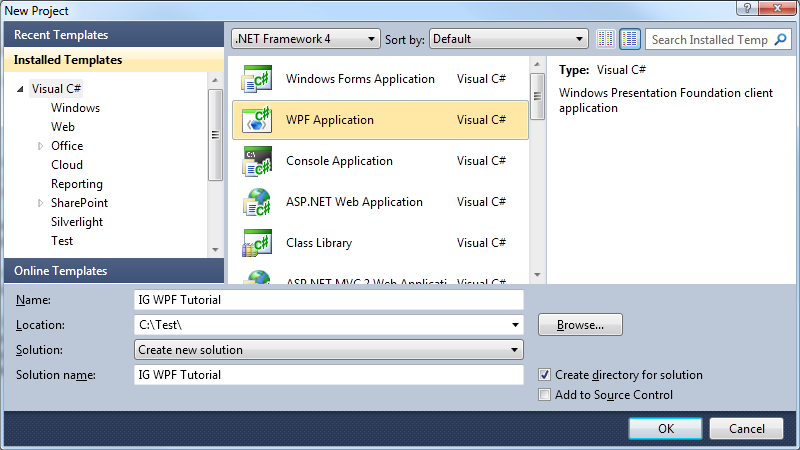Click the search magnifier icon
This screenshot has width=800, height=450.
click(781, 39)
